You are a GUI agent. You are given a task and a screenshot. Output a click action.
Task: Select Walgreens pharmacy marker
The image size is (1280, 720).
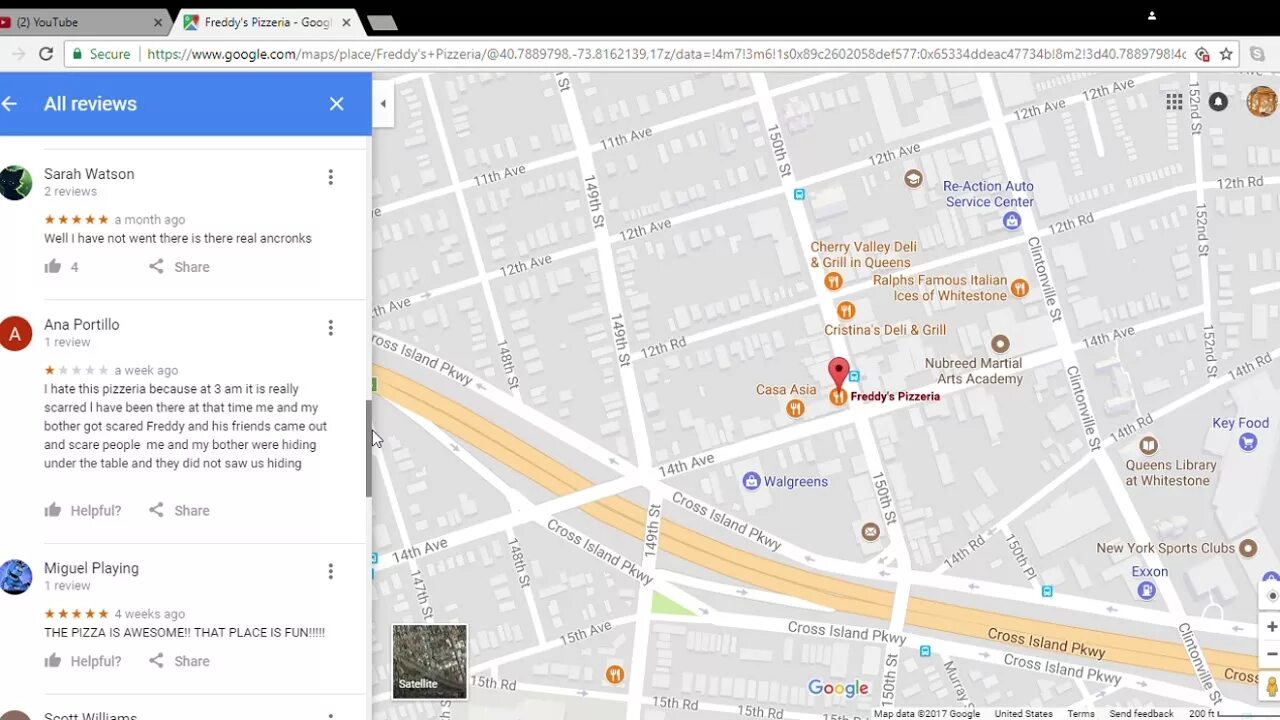point(751,482)
